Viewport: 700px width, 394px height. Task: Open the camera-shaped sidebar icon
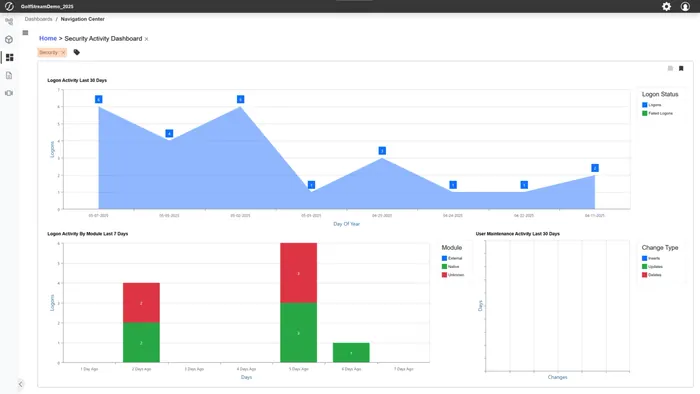pyautogui.click(x=9, y=93)
